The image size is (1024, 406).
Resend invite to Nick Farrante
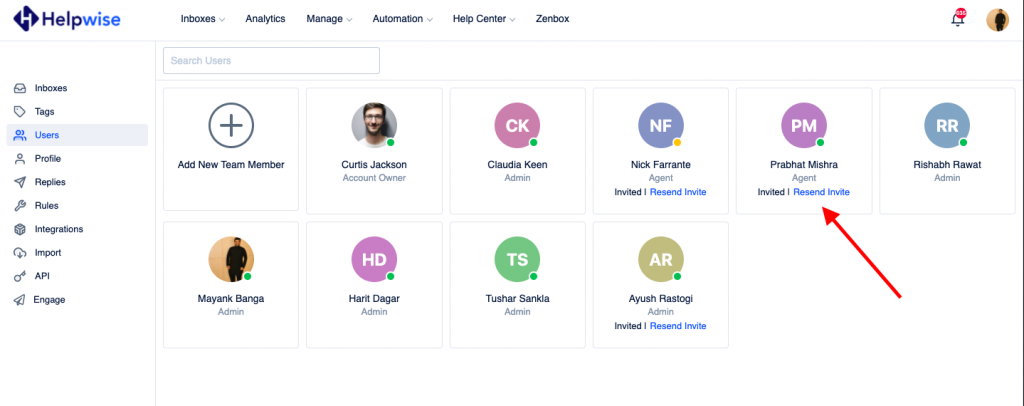coord(678,192)
